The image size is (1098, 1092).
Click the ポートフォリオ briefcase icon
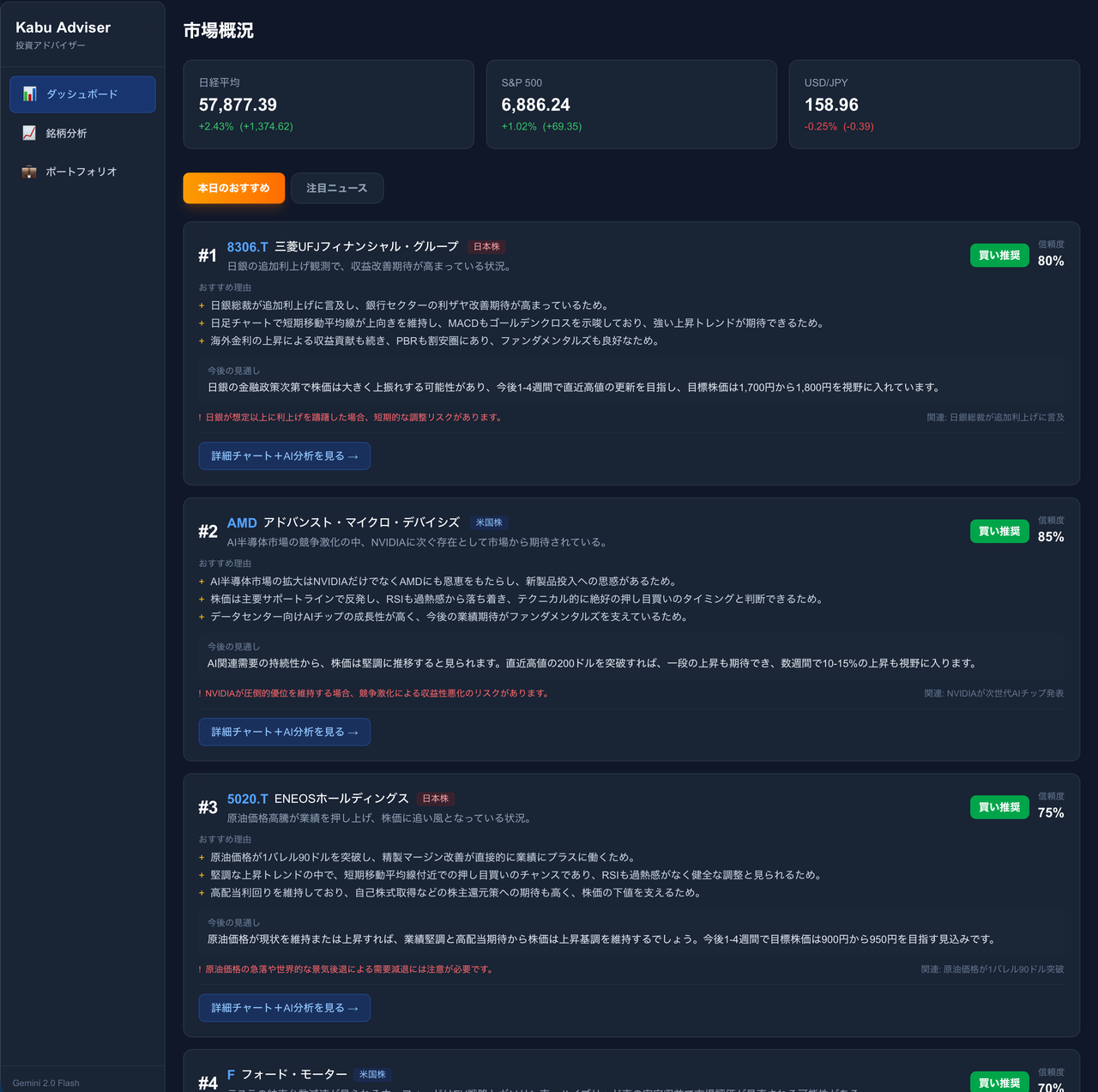click(x=29, y=172)
